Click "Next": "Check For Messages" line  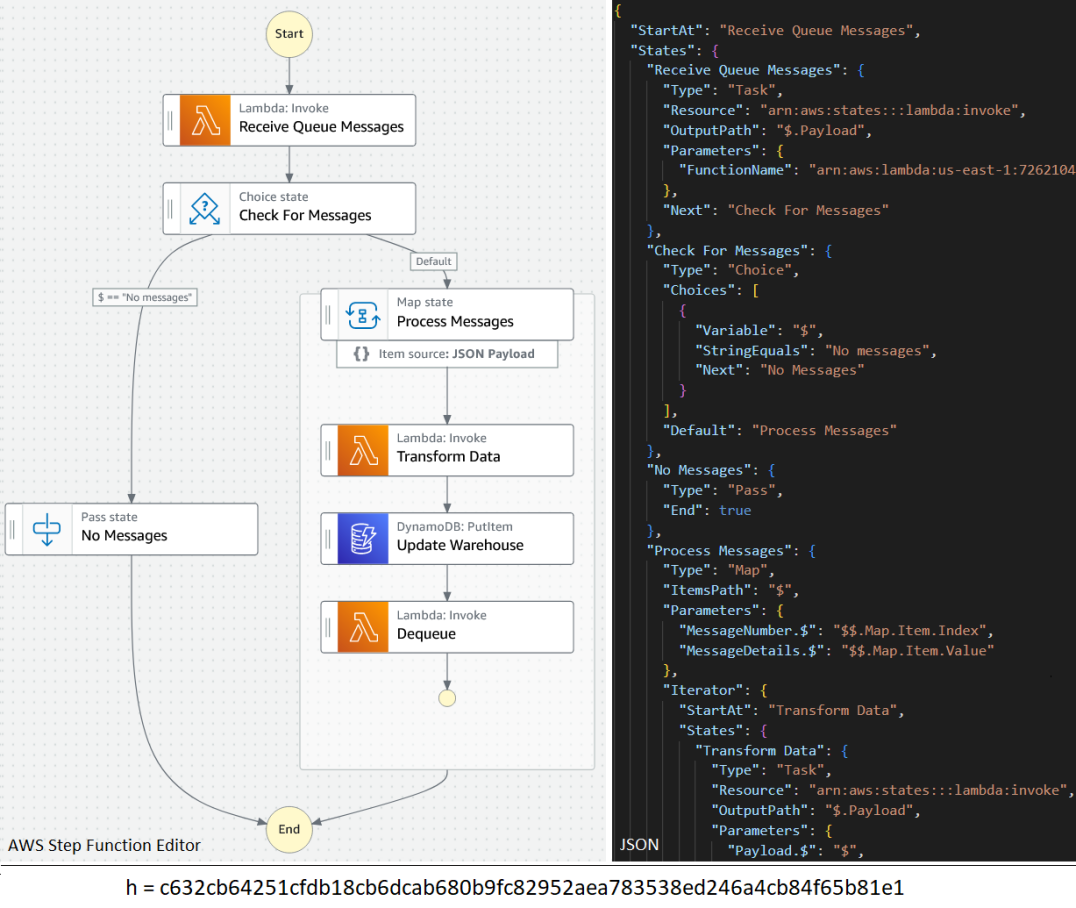[775, 211]
